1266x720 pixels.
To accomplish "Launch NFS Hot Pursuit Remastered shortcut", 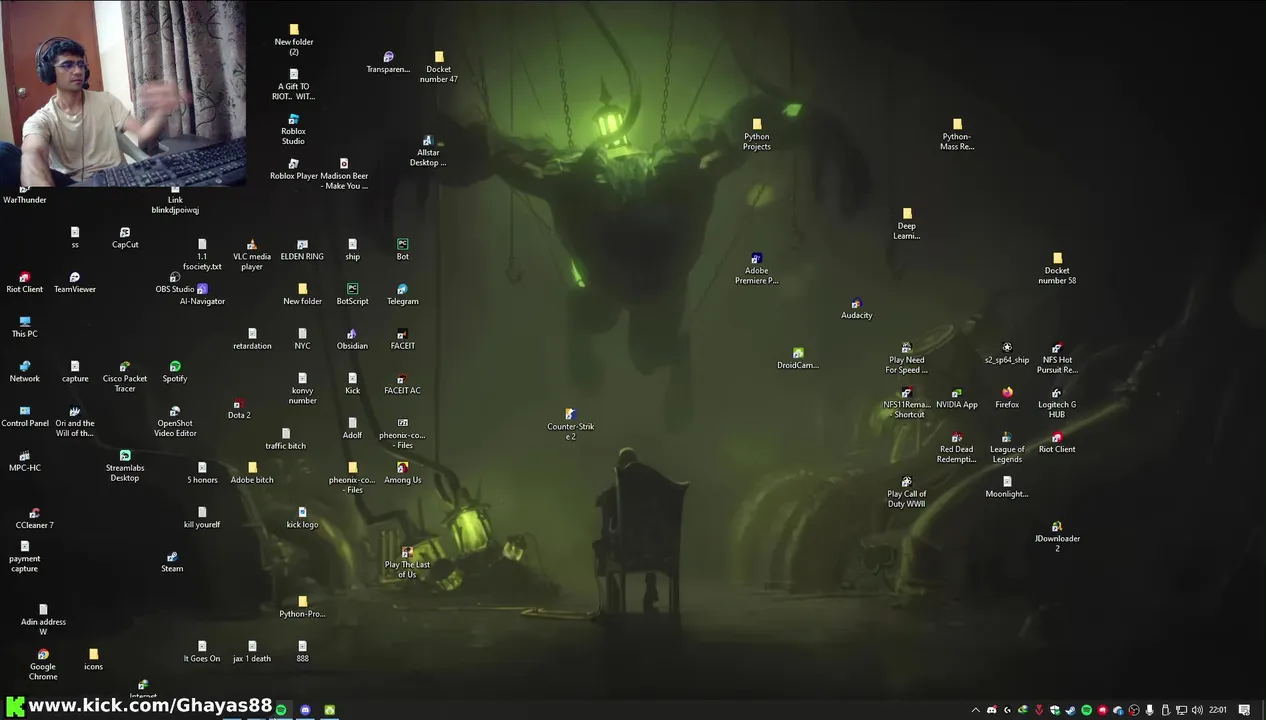I will (1057, 358).
